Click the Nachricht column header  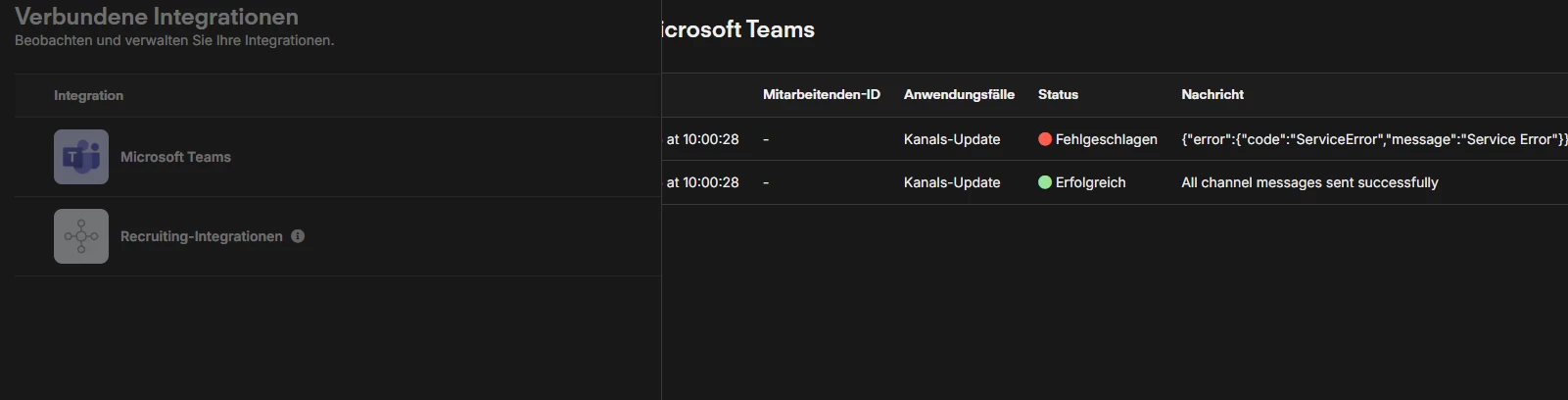coord(1212,94)
